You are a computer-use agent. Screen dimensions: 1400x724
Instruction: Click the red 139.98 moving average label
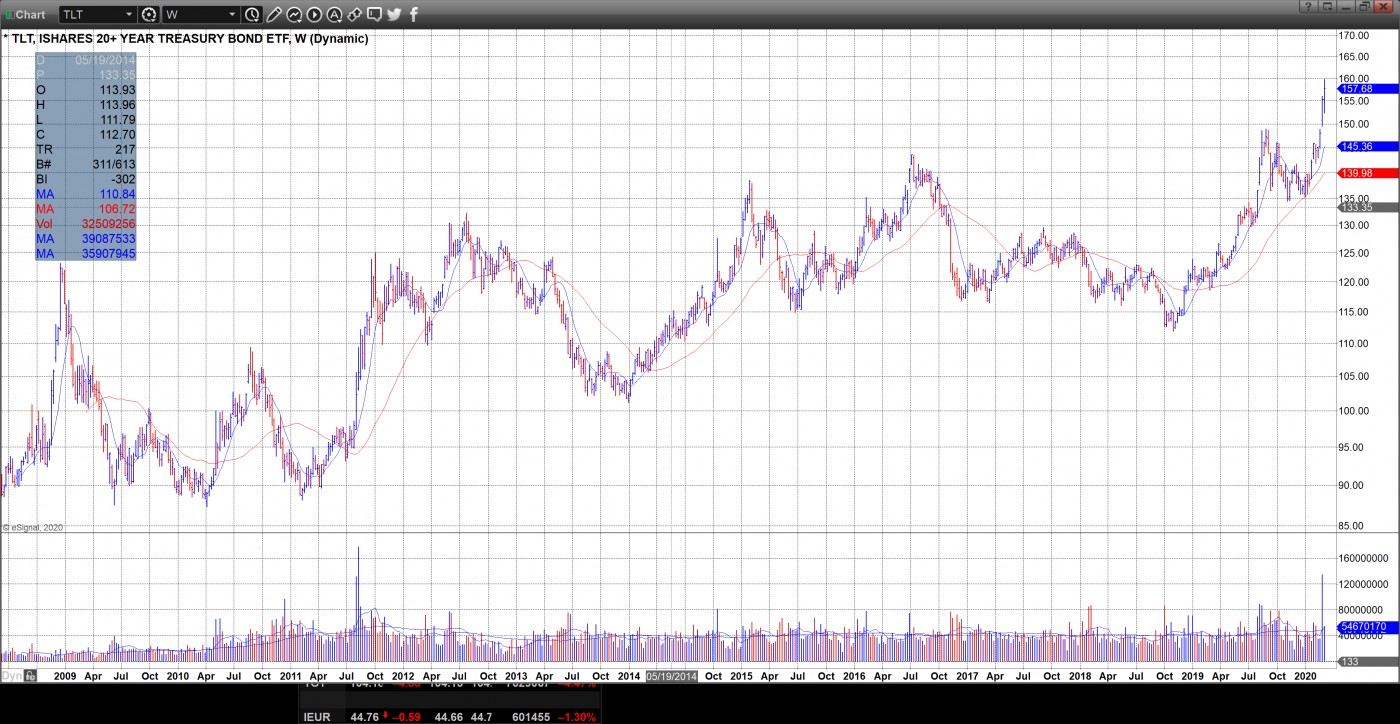click(x=1366, y=173)
